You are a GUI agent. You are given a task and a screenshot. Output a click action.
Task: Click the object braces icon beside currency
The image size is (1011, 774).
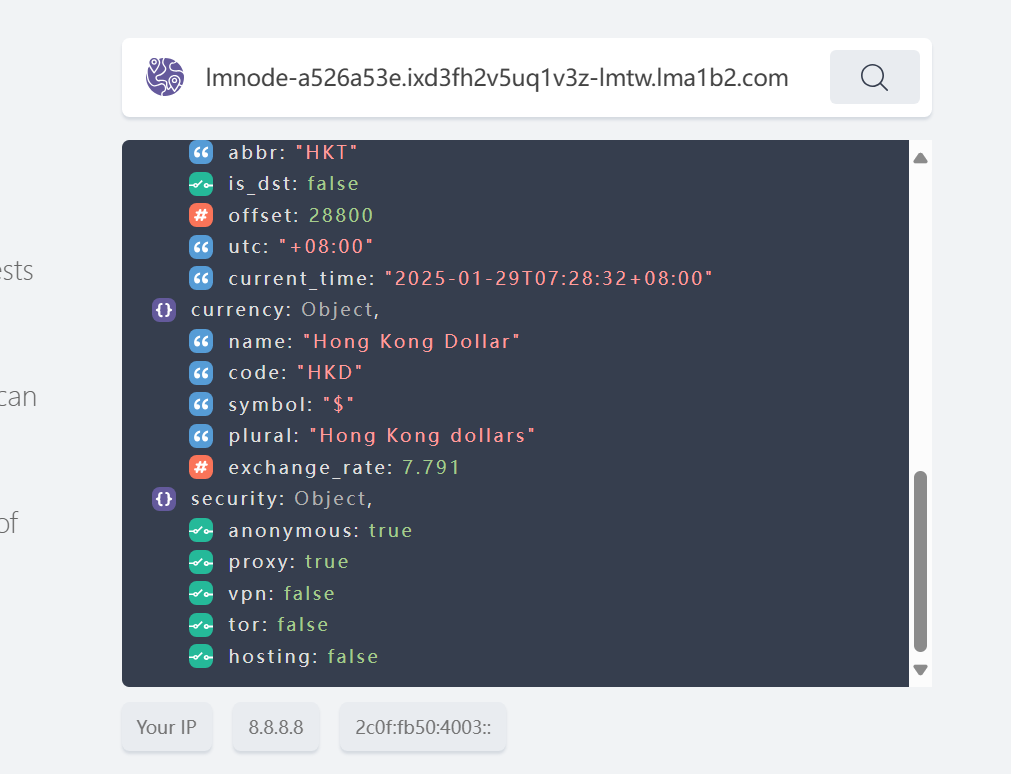163,310
